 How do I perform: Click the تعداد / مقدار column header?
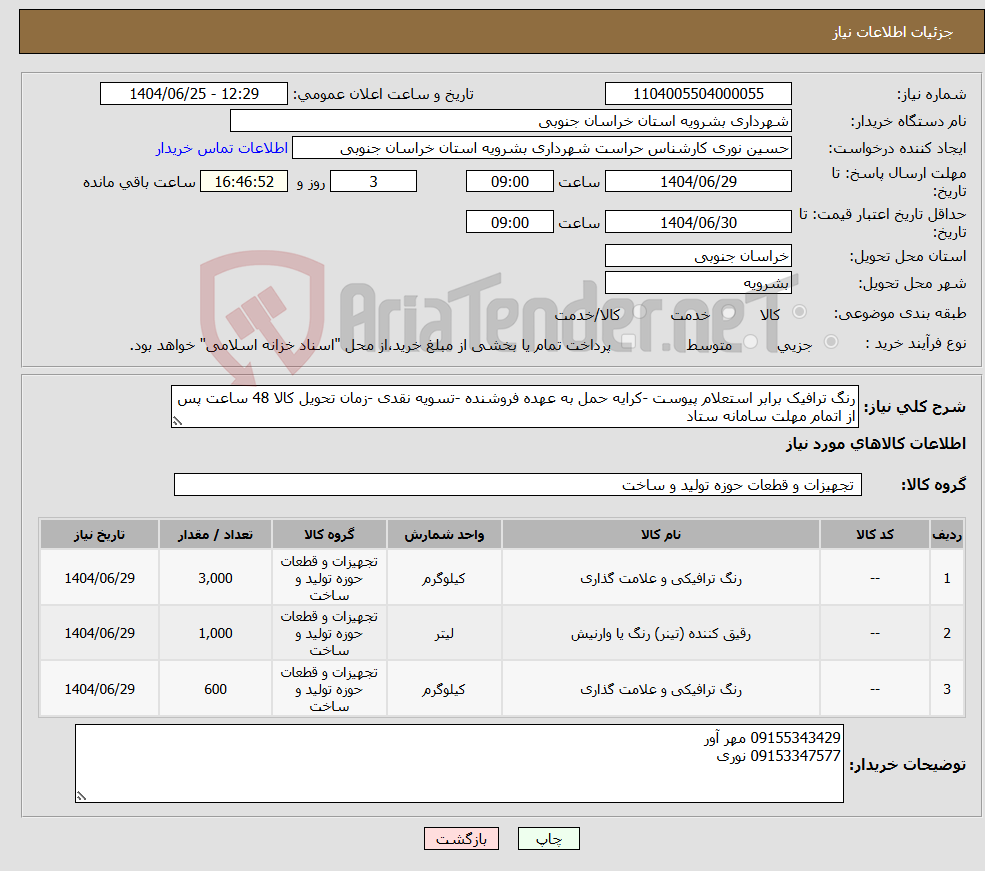(x=215, y=534)
